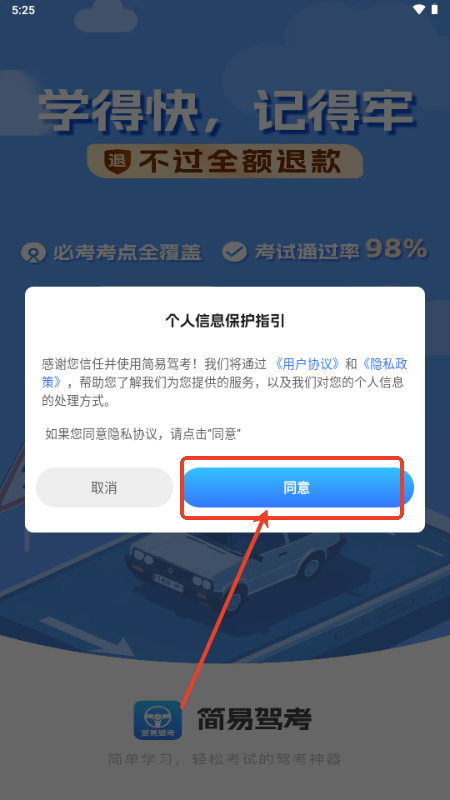This screenshot has height=800, width=450.
Task: Tap the Wi-Fi status bar icon
Action: [x=419, y=10]
